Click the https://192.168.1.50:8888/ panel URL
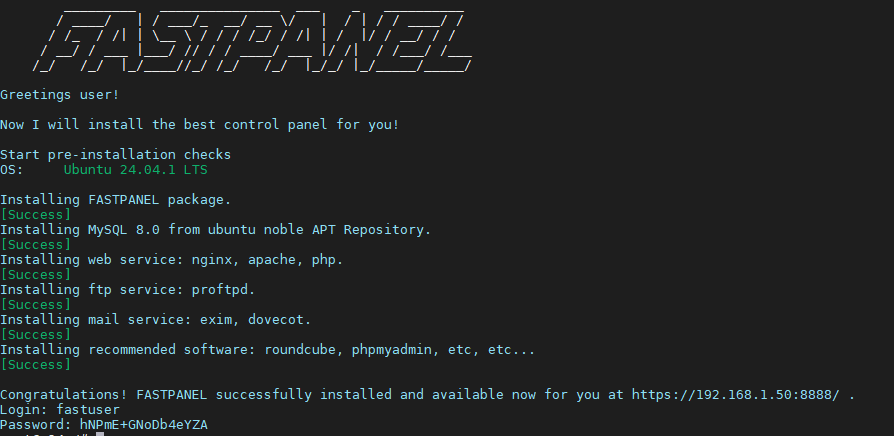This screenshot has width=894, height=436. [735, 394]
